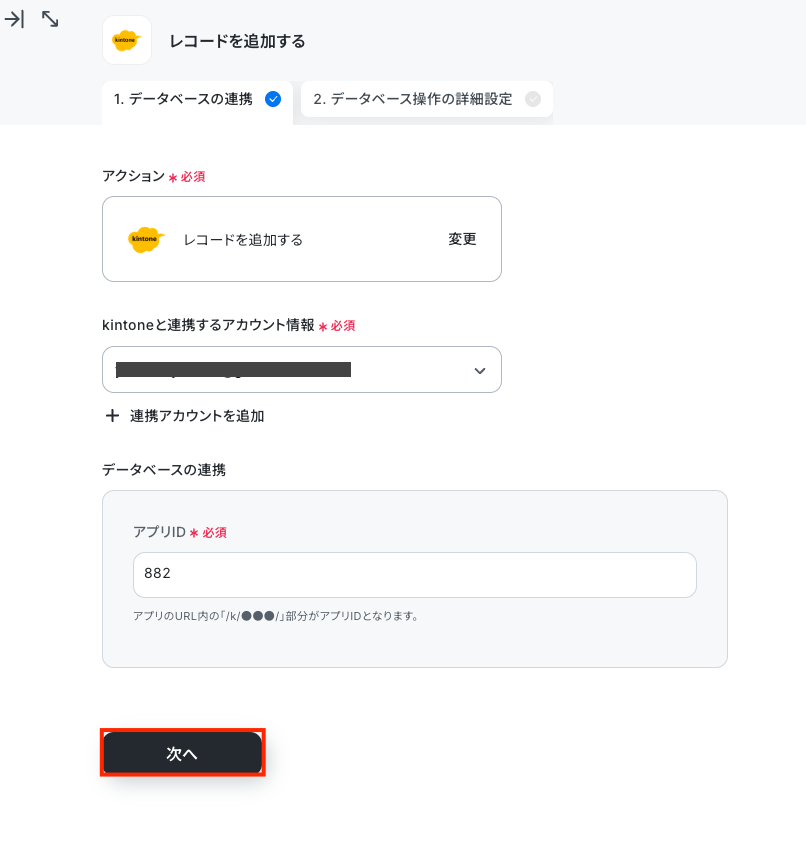Click the blue checkmark on step 1 tab
Viewport: 806px width, 853px height.
(x=273, y=99)
